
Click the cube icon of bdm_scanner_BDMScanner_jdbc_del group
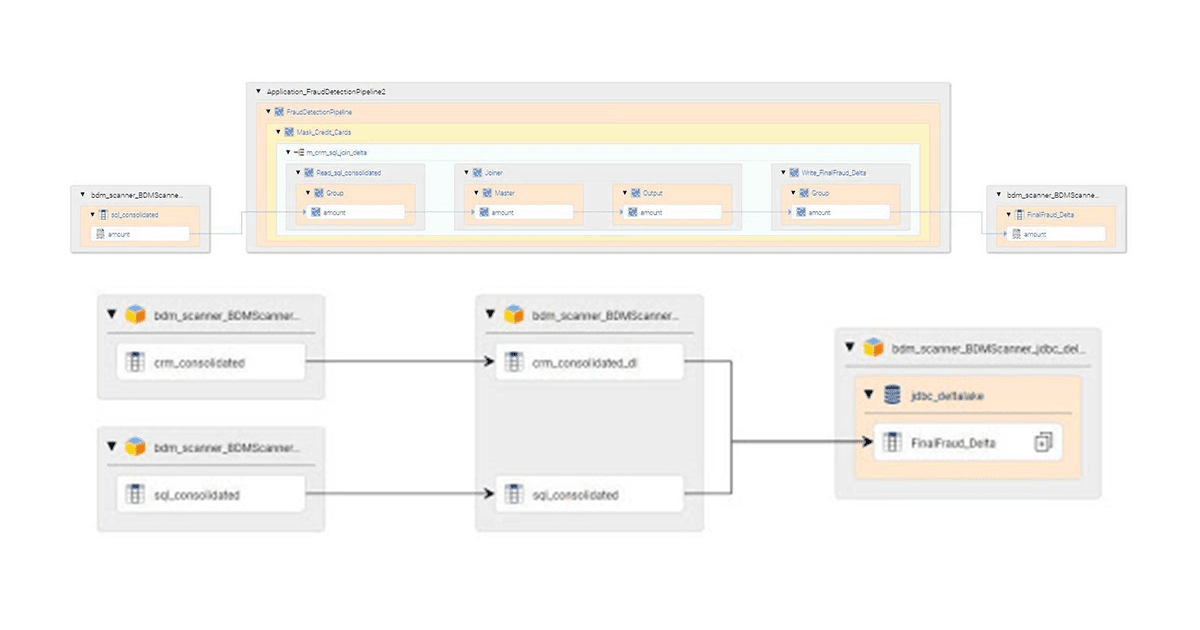tap(874, 348)
